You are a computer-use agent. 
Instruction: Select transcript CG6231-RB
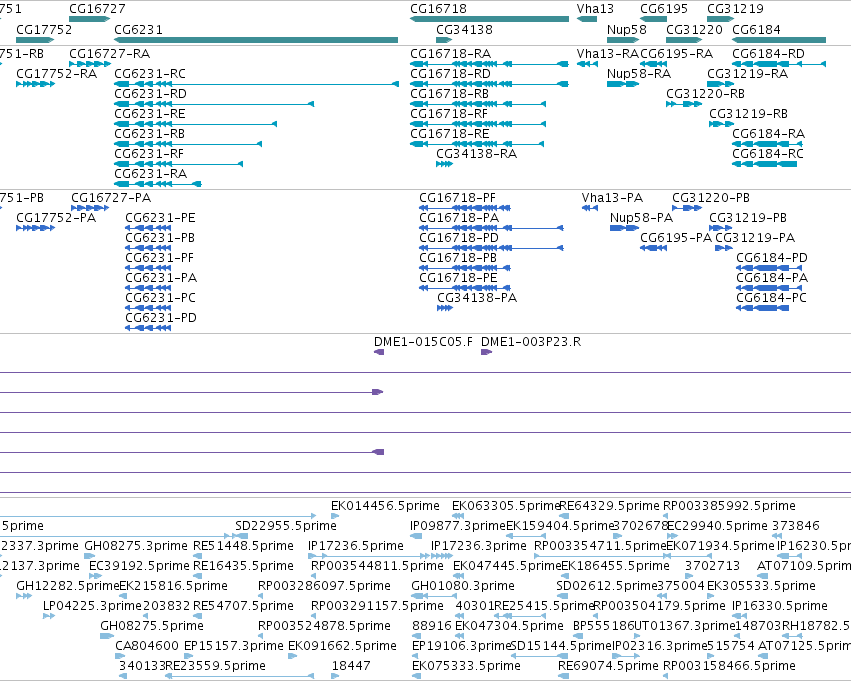(188, 144)
